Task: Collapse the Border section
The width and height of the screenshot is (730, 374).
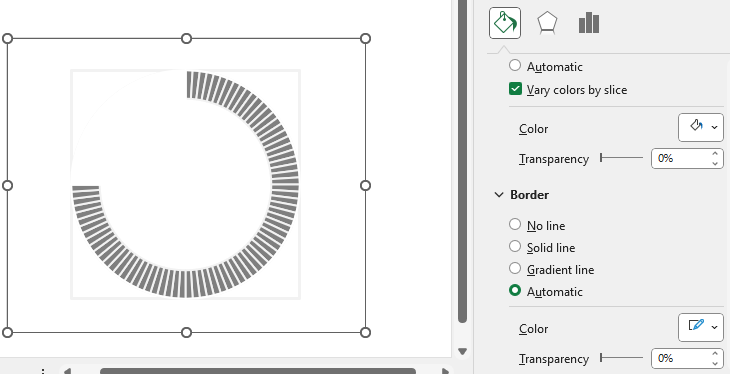Action: (x=499, y=195)
